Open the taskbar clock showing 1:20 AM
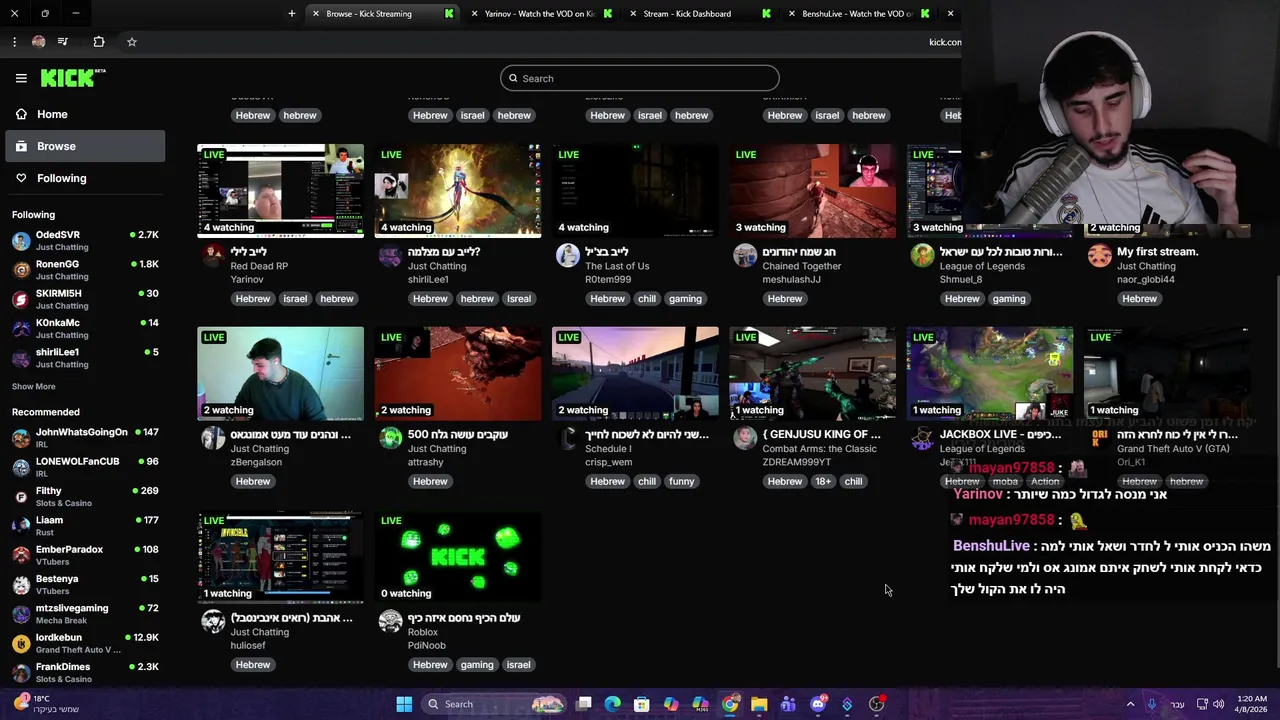This screenshot has height=720, width=1280. [1252, 704]
